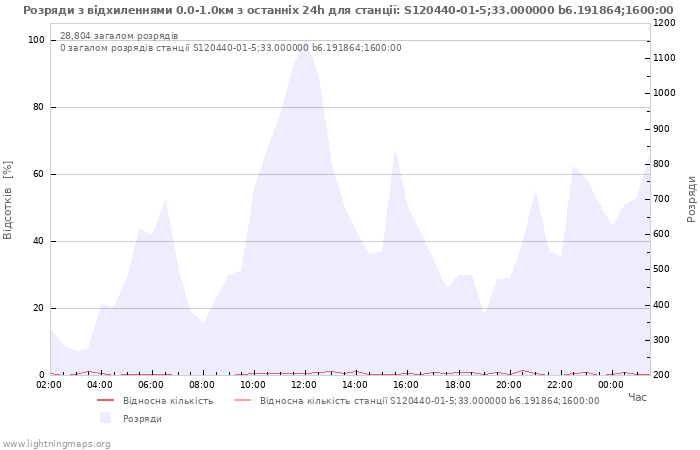Click the chart title at the top
This screenshot has height=450, width=700.
click(348, 10)
